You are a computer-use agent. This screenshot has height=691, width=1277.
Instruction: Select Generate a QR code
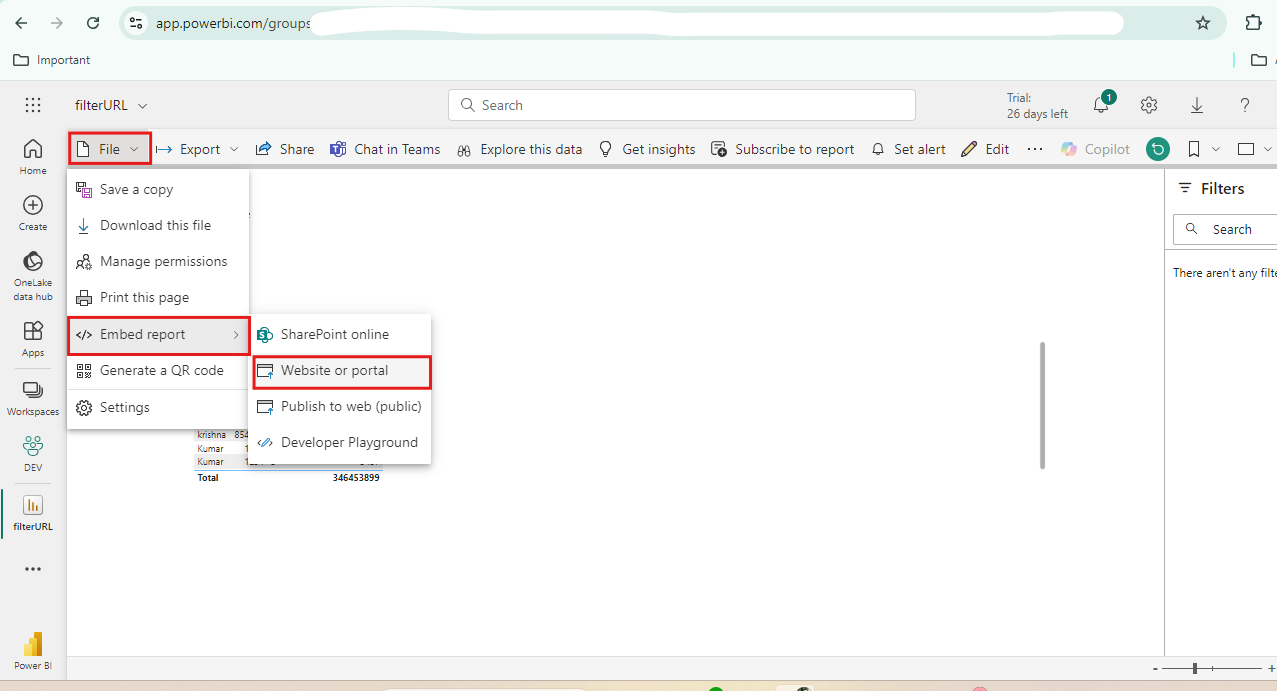(x=158, y=370)
